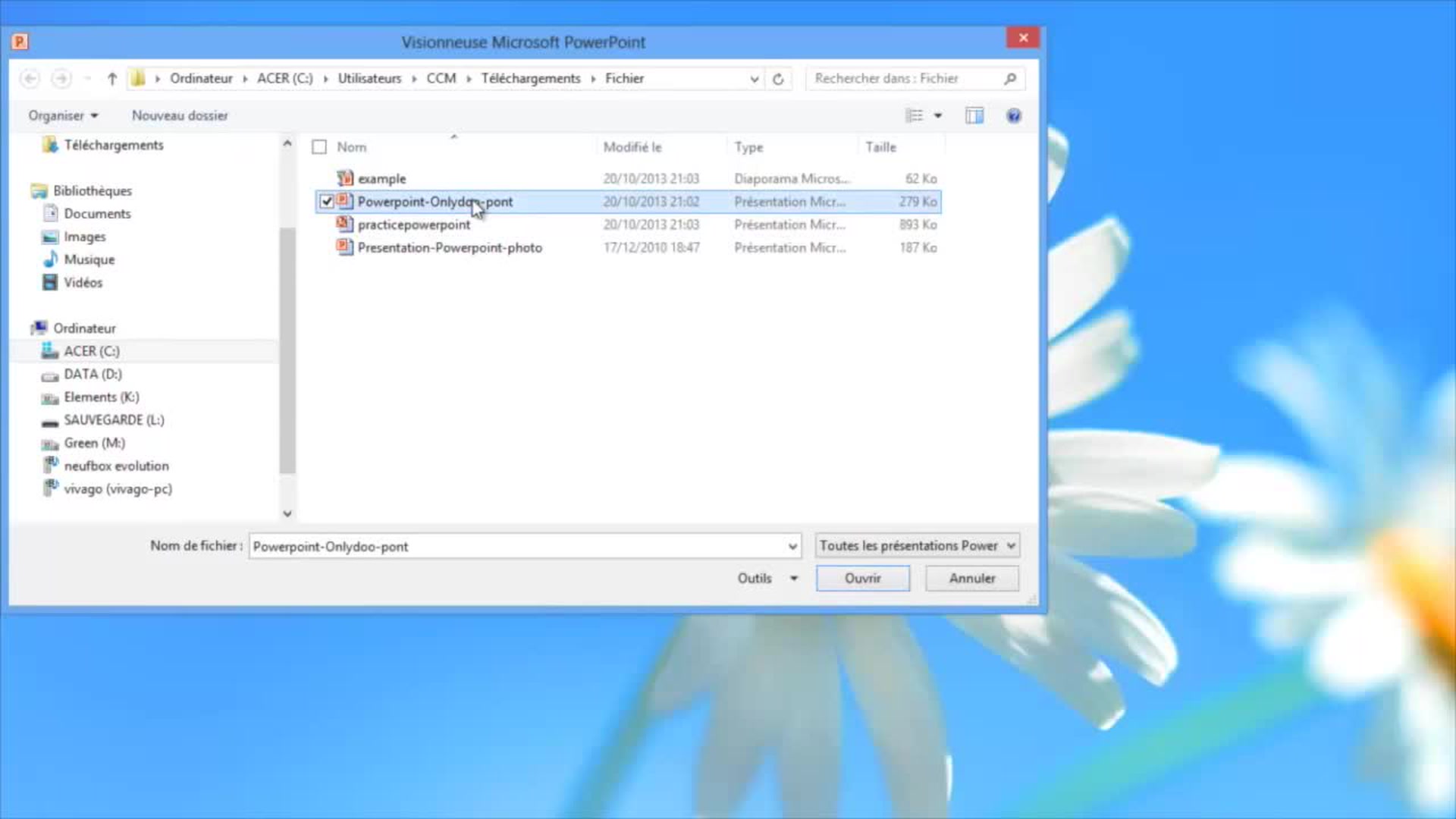Open the address bar history dropdown
Viewport: 1456px width, 819px height.
pos(754,79)
